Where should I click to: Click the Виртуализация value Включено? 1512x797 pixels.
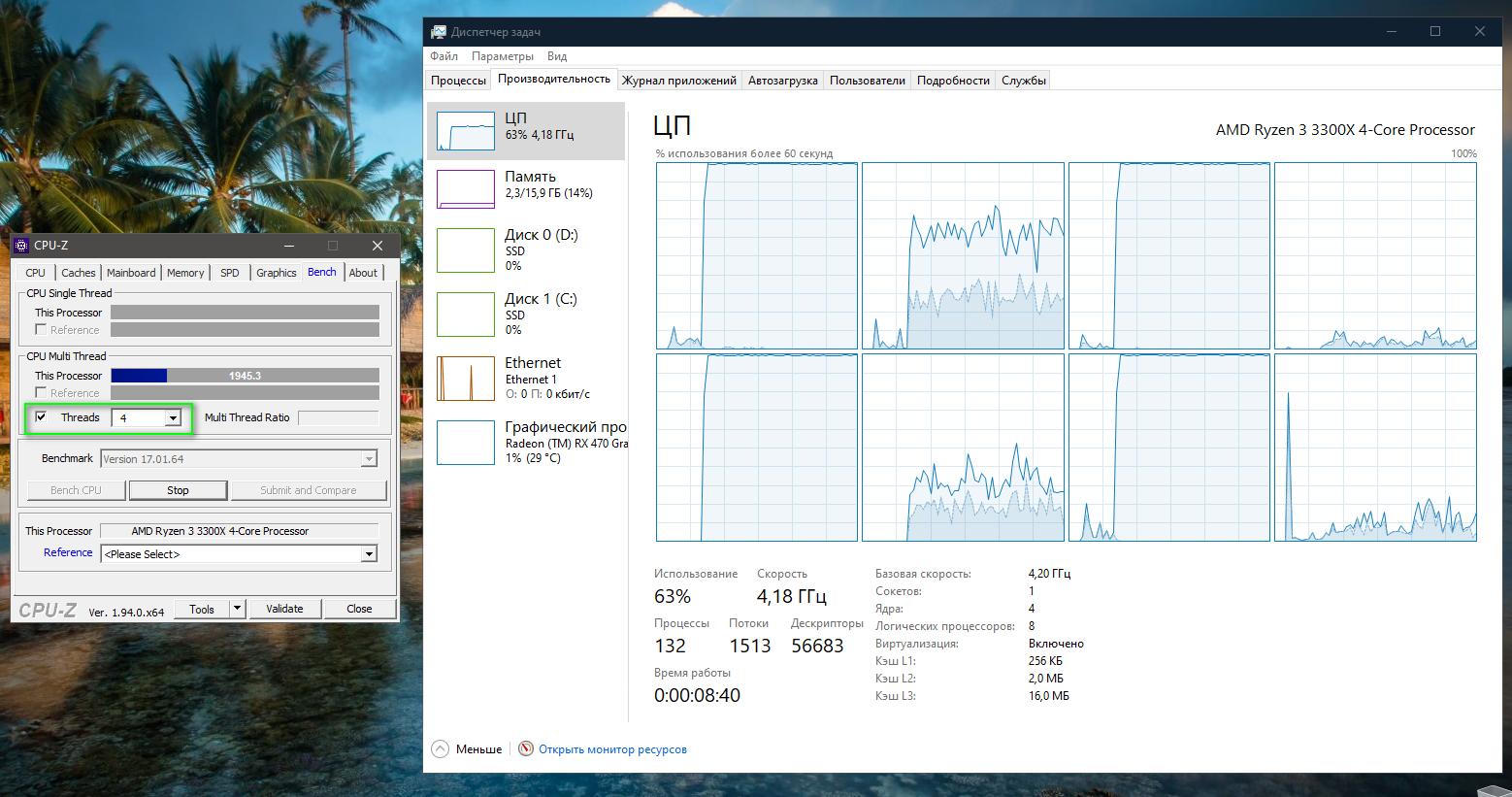coord(1056,644)
